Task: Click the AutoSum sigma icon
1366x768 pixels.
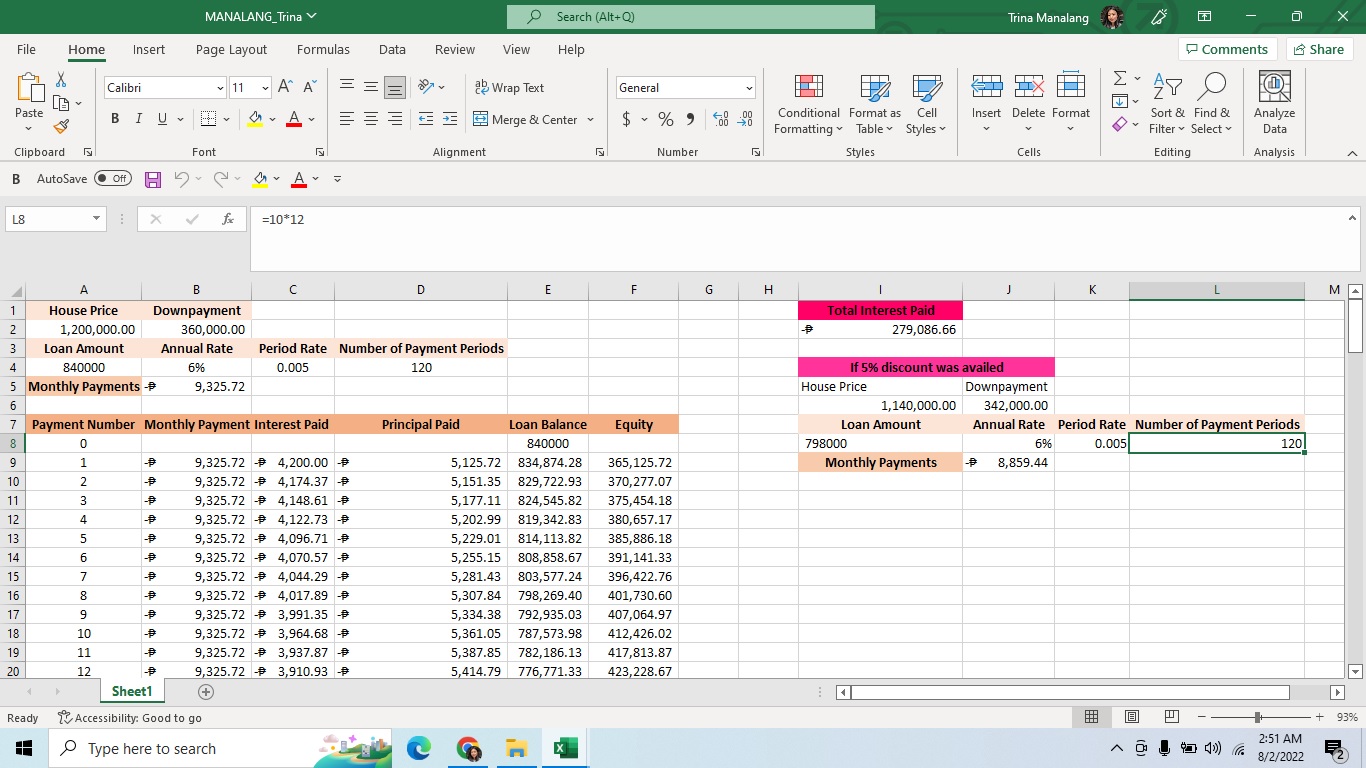Action: [1120, 79]
